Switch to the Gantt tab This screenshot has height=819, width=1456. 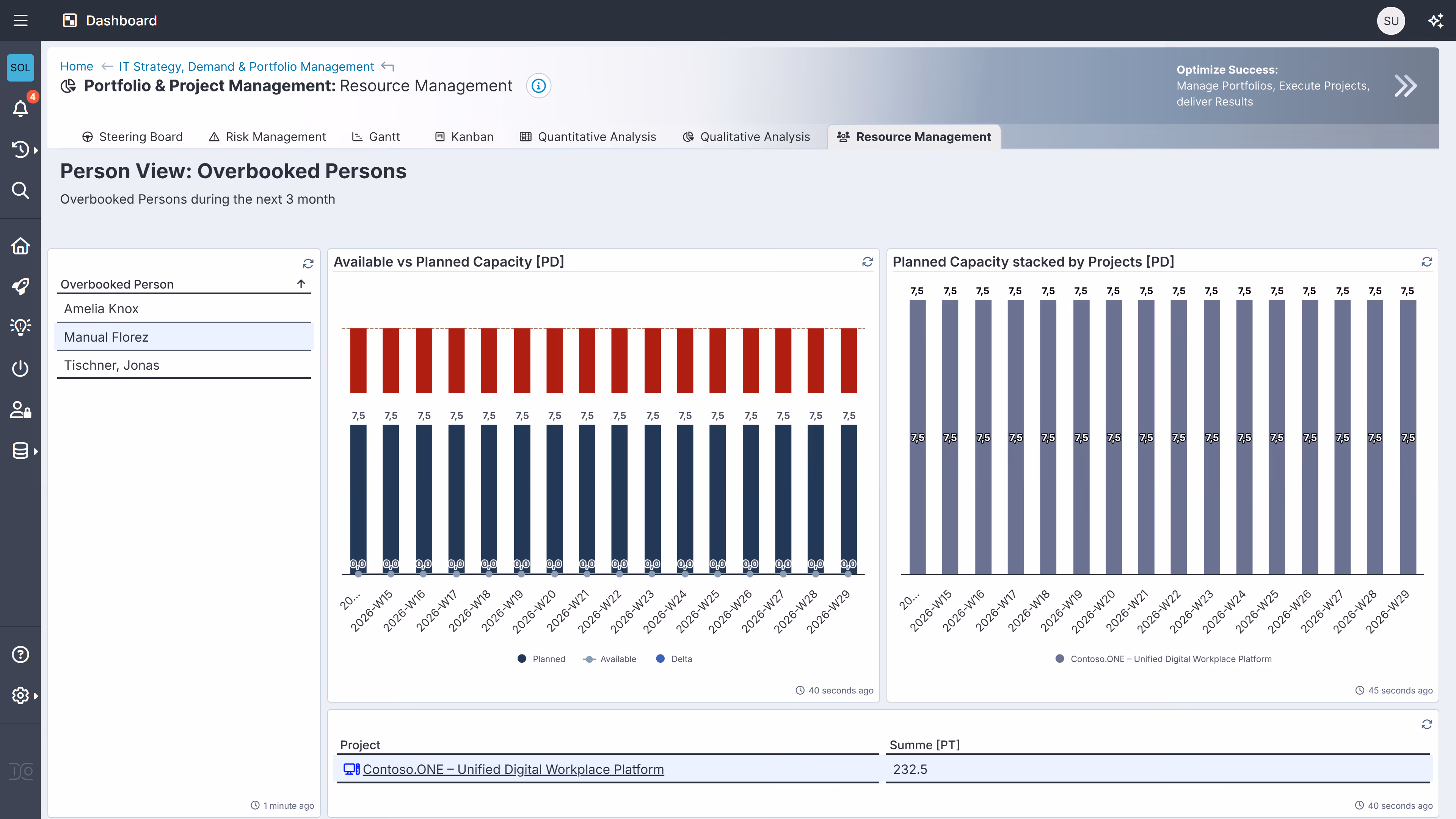tap(377, 137)
